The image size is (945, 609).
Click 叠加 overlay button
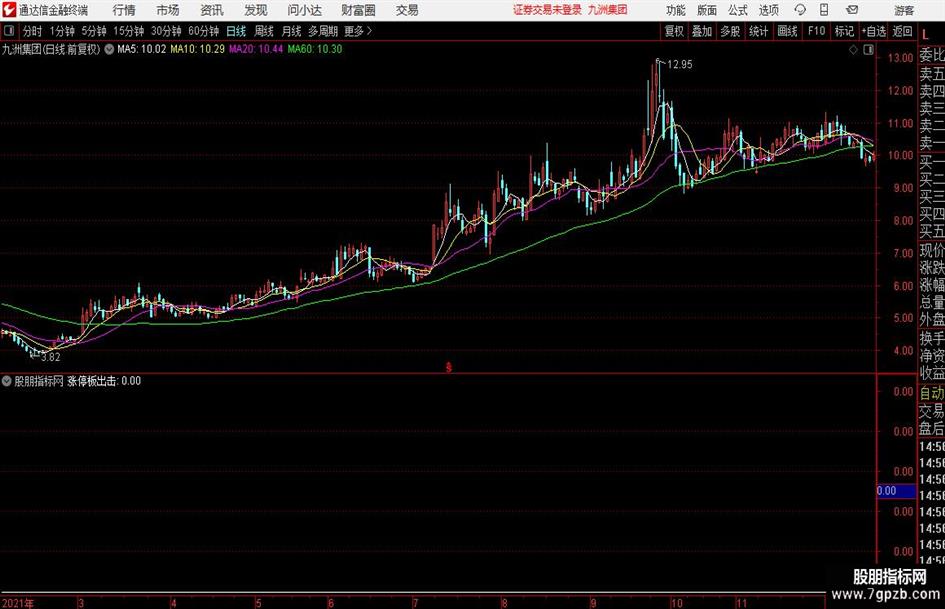click(x=702, y=31)
